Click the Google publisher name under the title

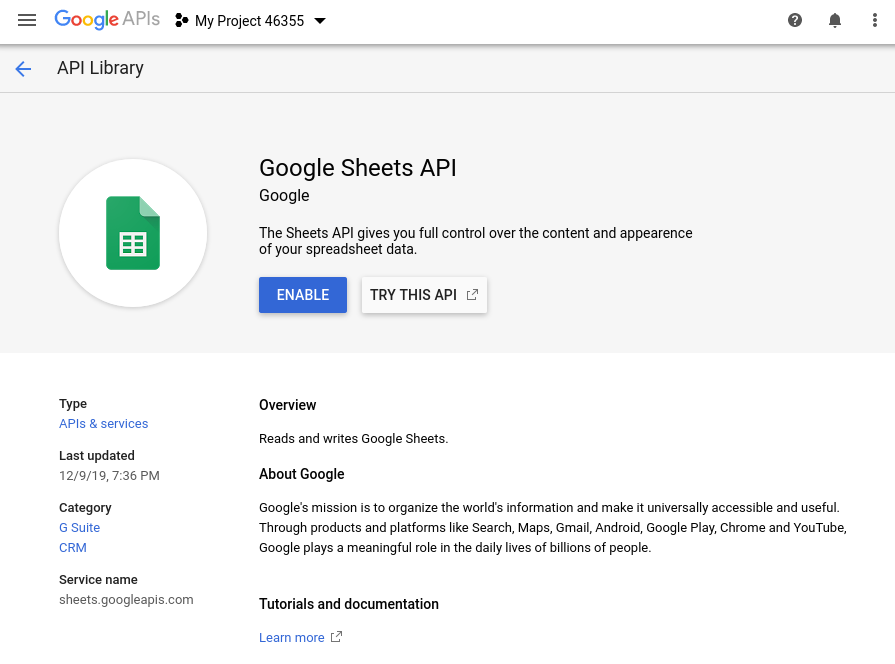pos(284,195)
